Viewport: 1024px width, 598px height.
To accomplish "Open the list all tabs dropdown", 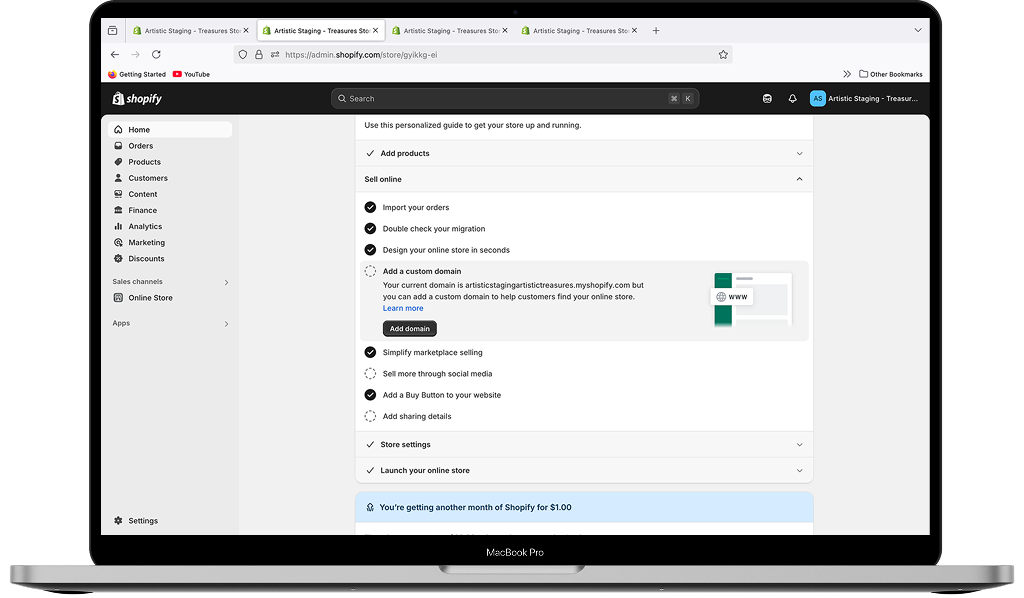I will click(x=918, y=30).
